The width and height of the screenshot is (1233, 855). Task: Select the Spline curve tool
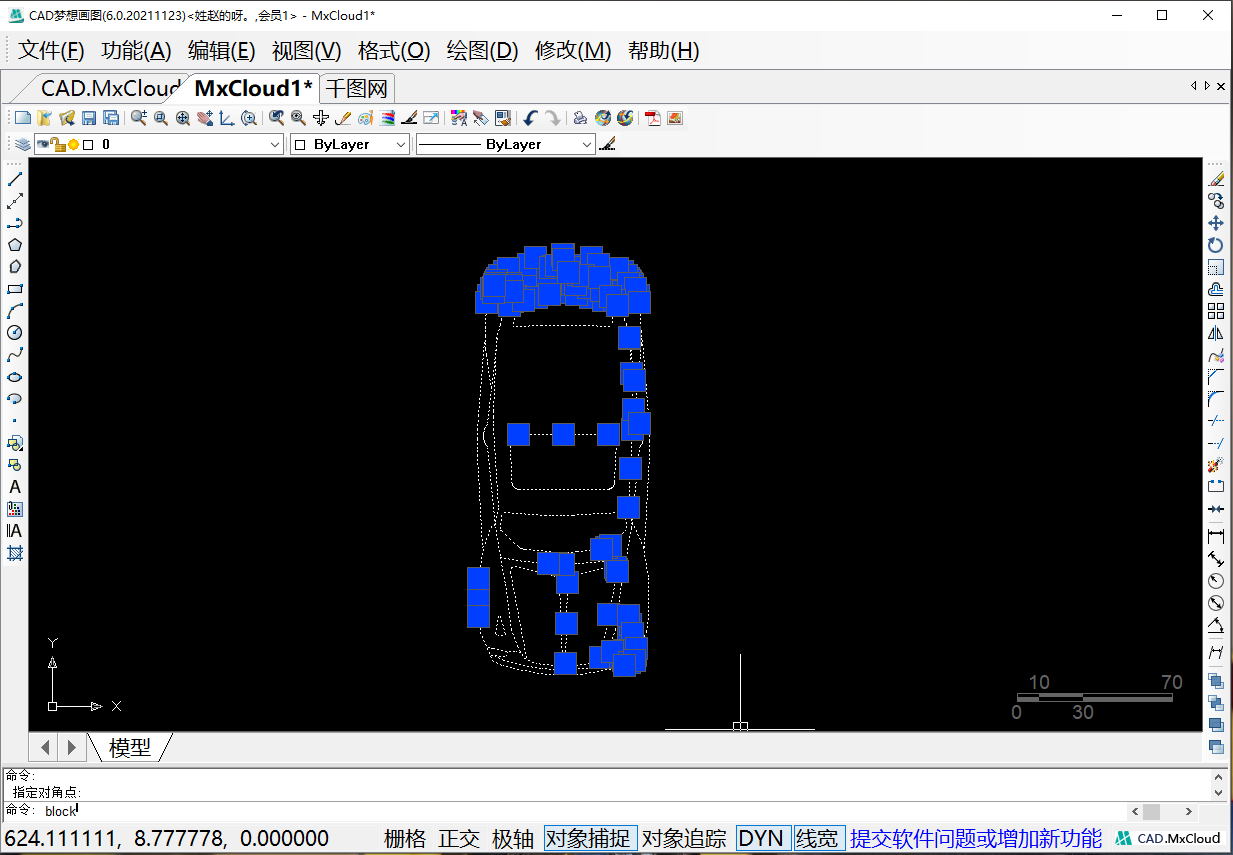15,355
